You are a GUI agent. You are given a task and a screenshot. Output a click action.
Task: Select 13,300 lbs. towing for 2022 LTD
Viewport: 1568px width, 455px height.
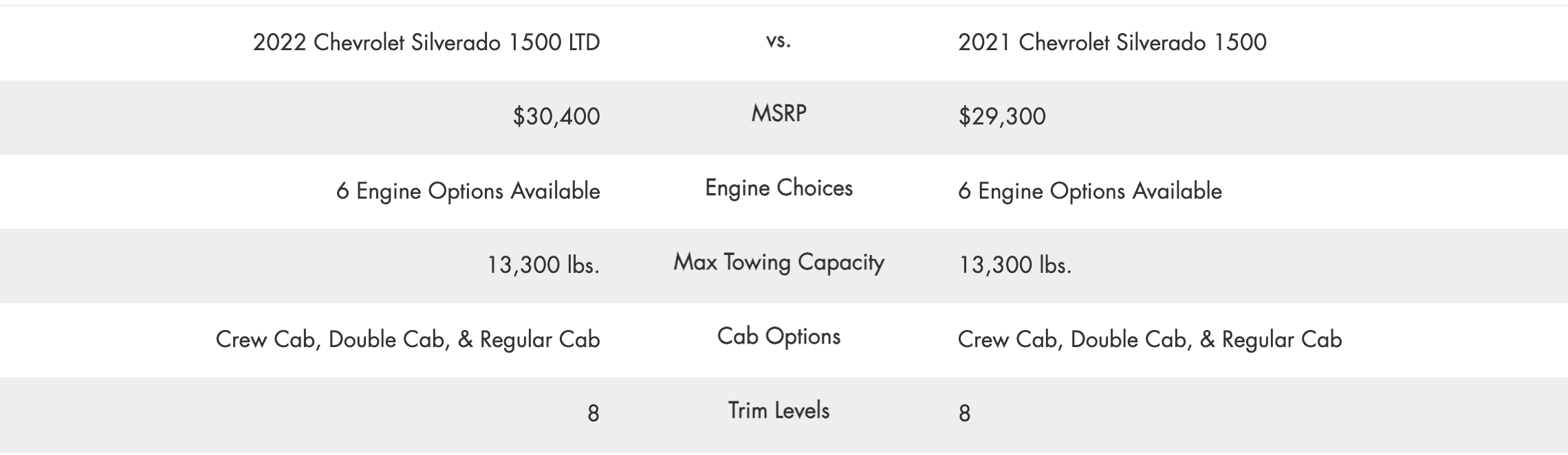[543, 265]
